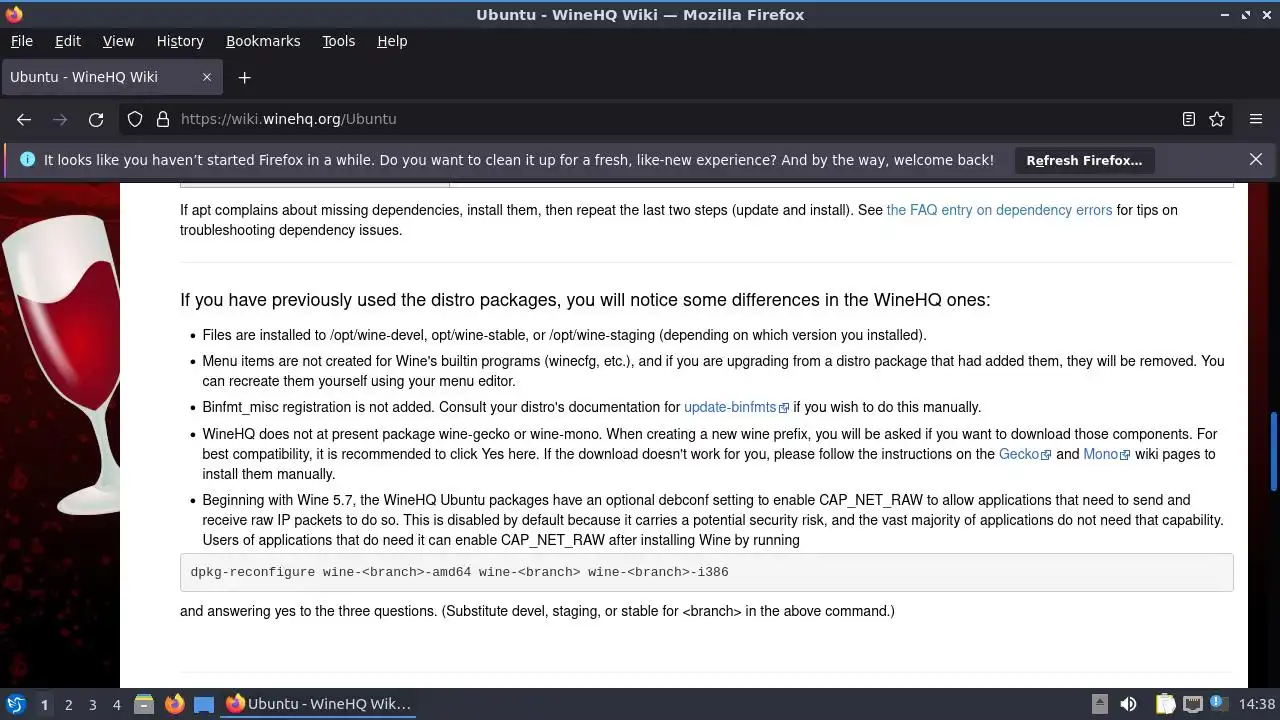
Task: Launch the file manager from taskbar
Action: (143, 704)
